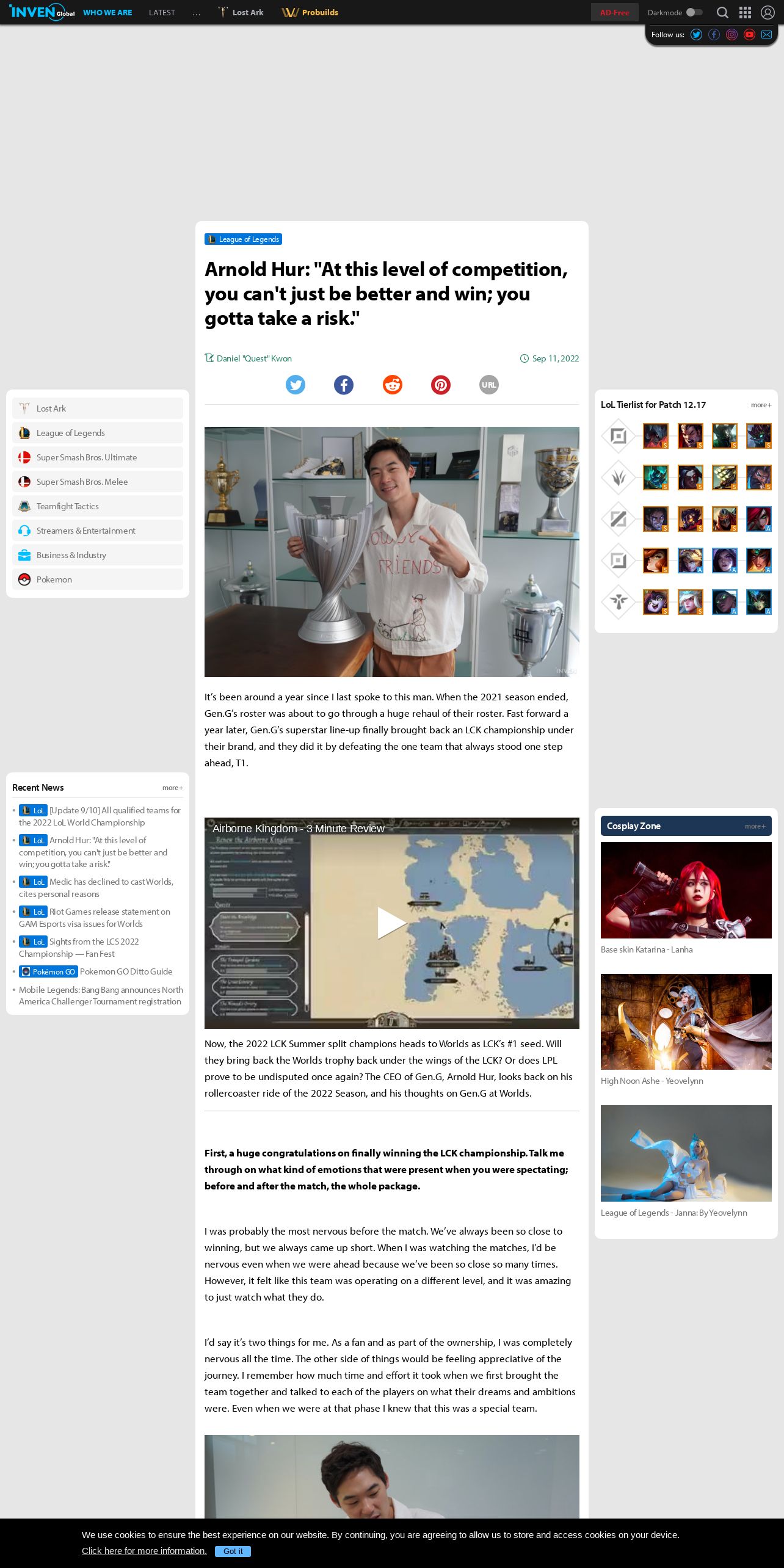
Task: Expand the '...' more menu in navigation
Action: 196,12
